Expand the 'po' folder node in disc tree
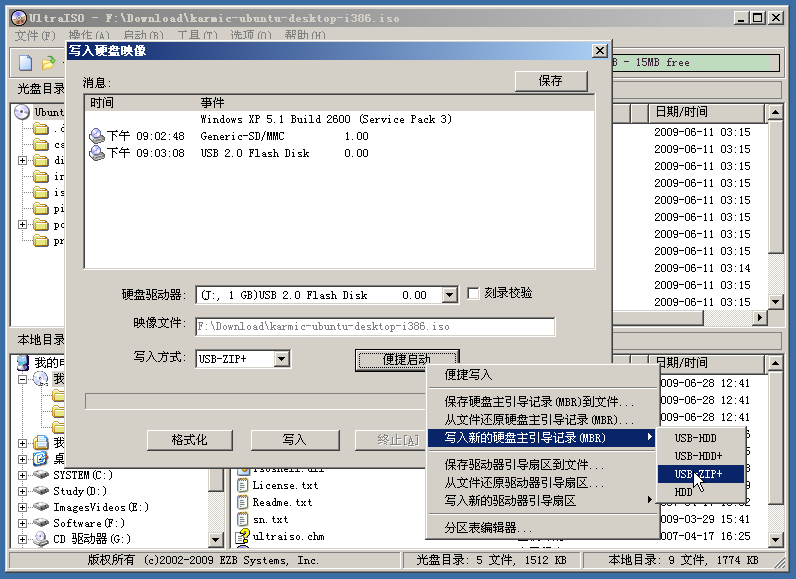This screenshot has height=579, width=796. point(22,224)
